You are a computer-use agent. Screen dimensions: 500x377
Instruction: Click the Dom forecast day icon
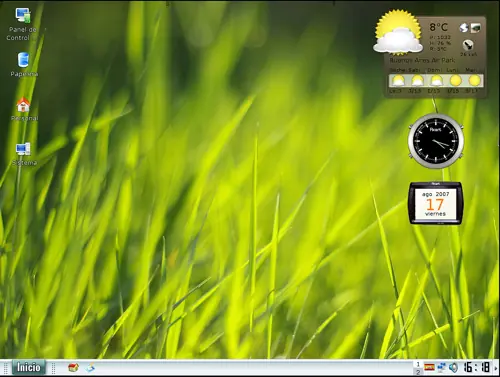(436, 81)
